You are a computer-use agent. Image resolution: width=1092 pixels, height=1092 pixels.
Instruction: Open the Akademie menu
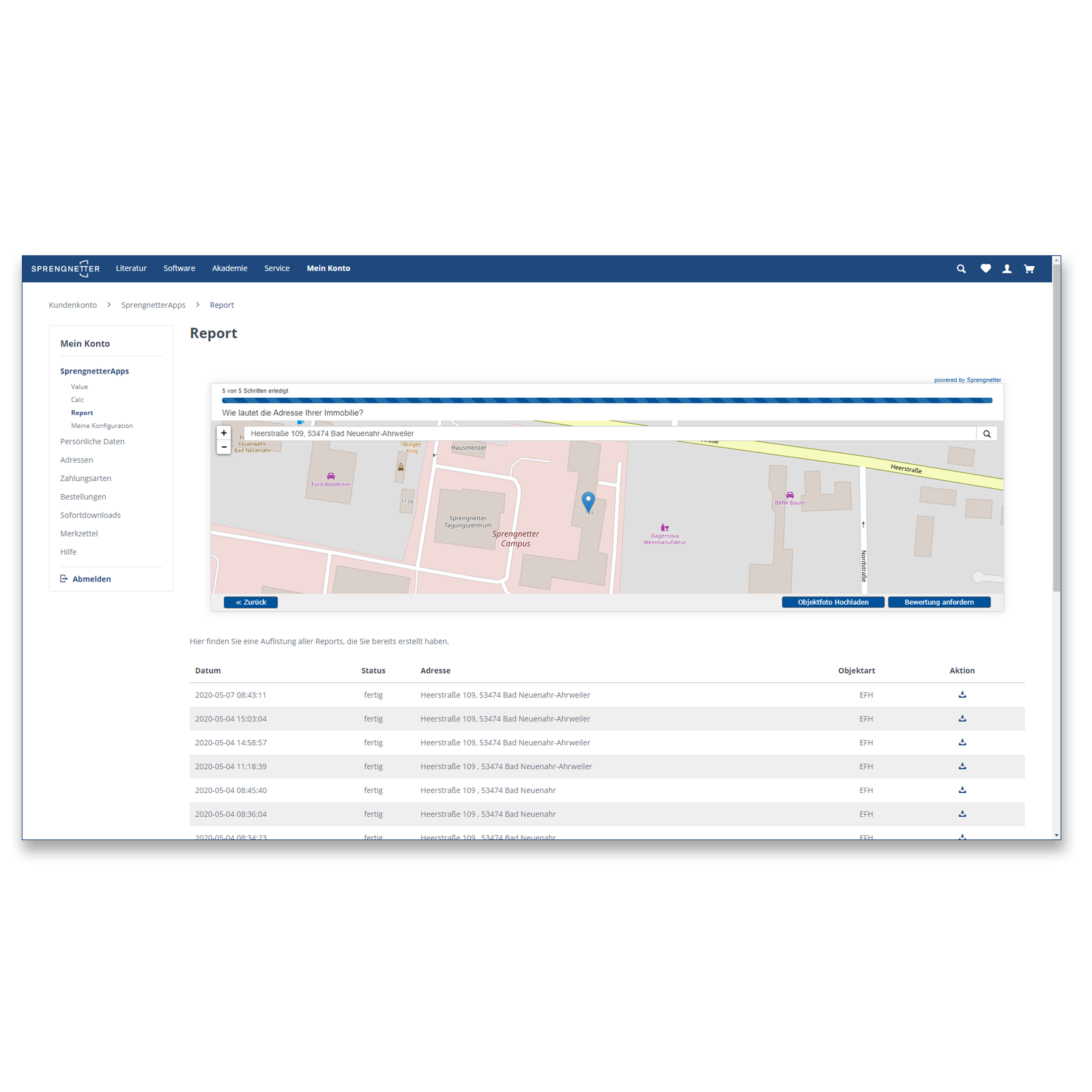point(229,268)
